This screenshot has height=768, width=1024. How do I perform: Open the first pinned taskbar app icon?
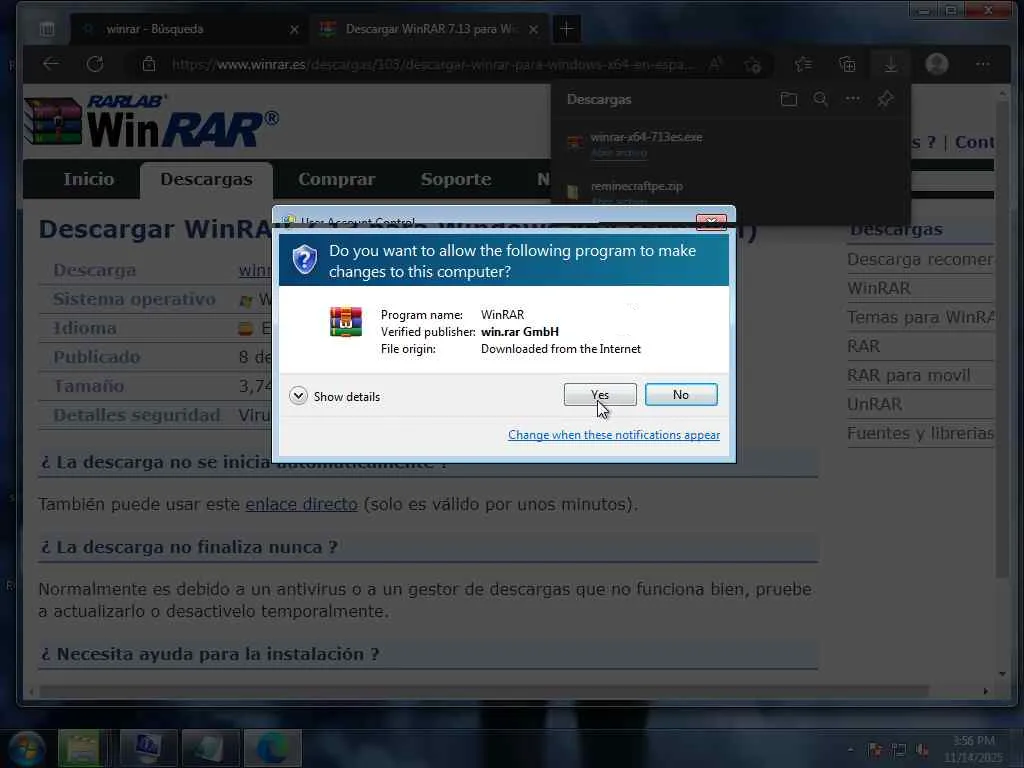(x=82, y=748)
